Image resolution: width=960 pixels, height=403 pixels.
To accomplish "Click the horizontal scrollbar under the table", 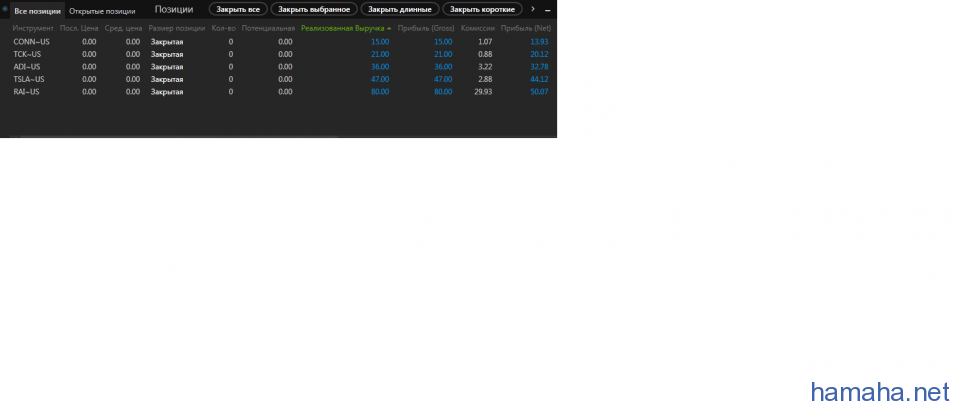I will (179, 136).
